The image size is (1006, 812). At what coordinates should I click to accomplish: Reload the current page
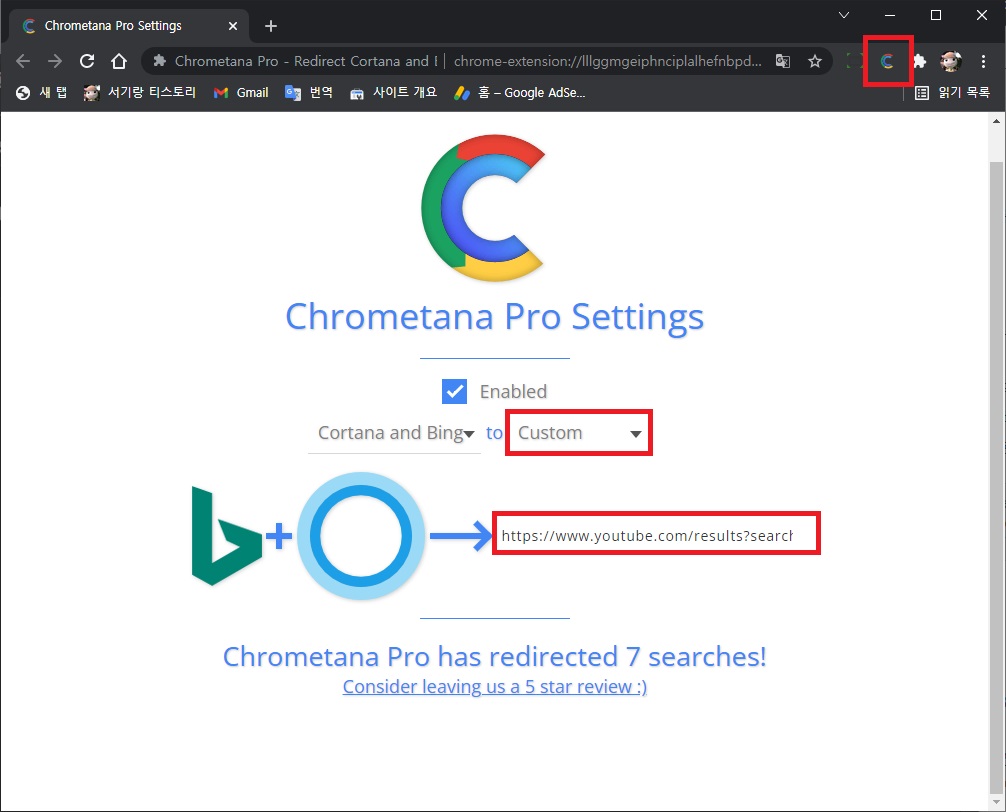click(87, 61)
